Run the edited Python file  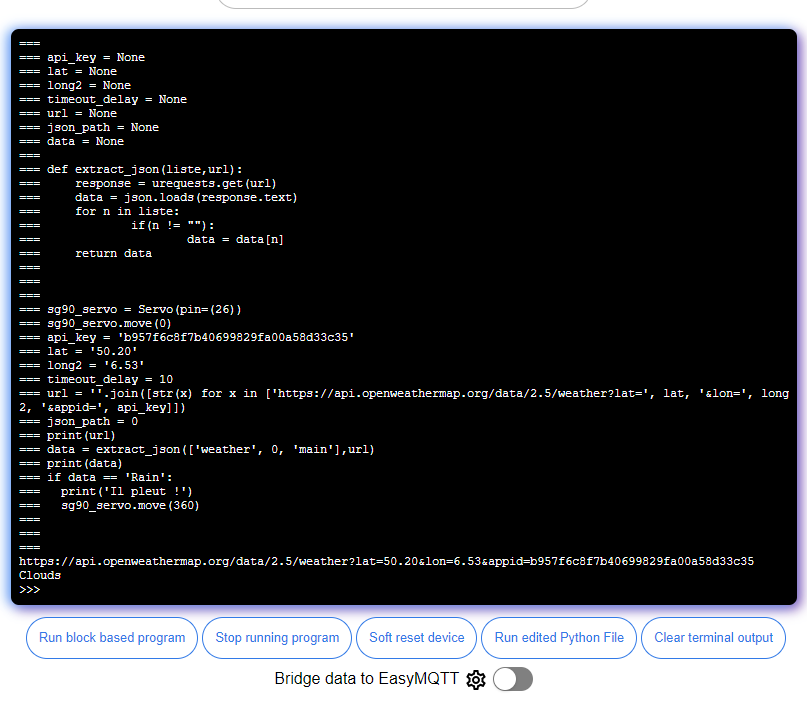(558, 638)
